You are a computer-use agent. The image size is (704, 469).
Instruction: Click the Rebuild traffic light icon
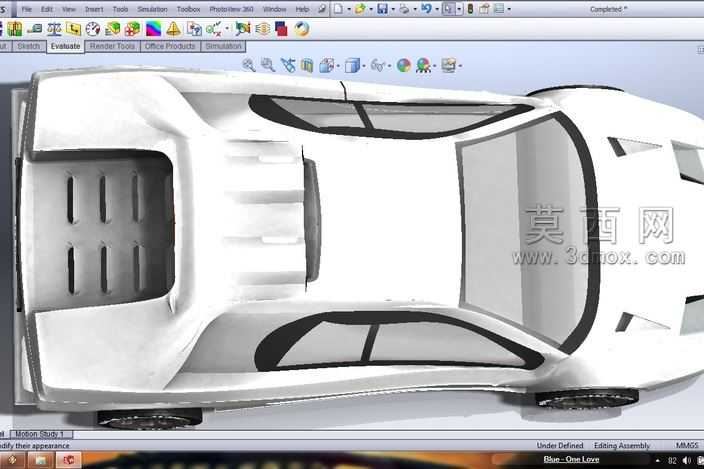click(470, 9)
